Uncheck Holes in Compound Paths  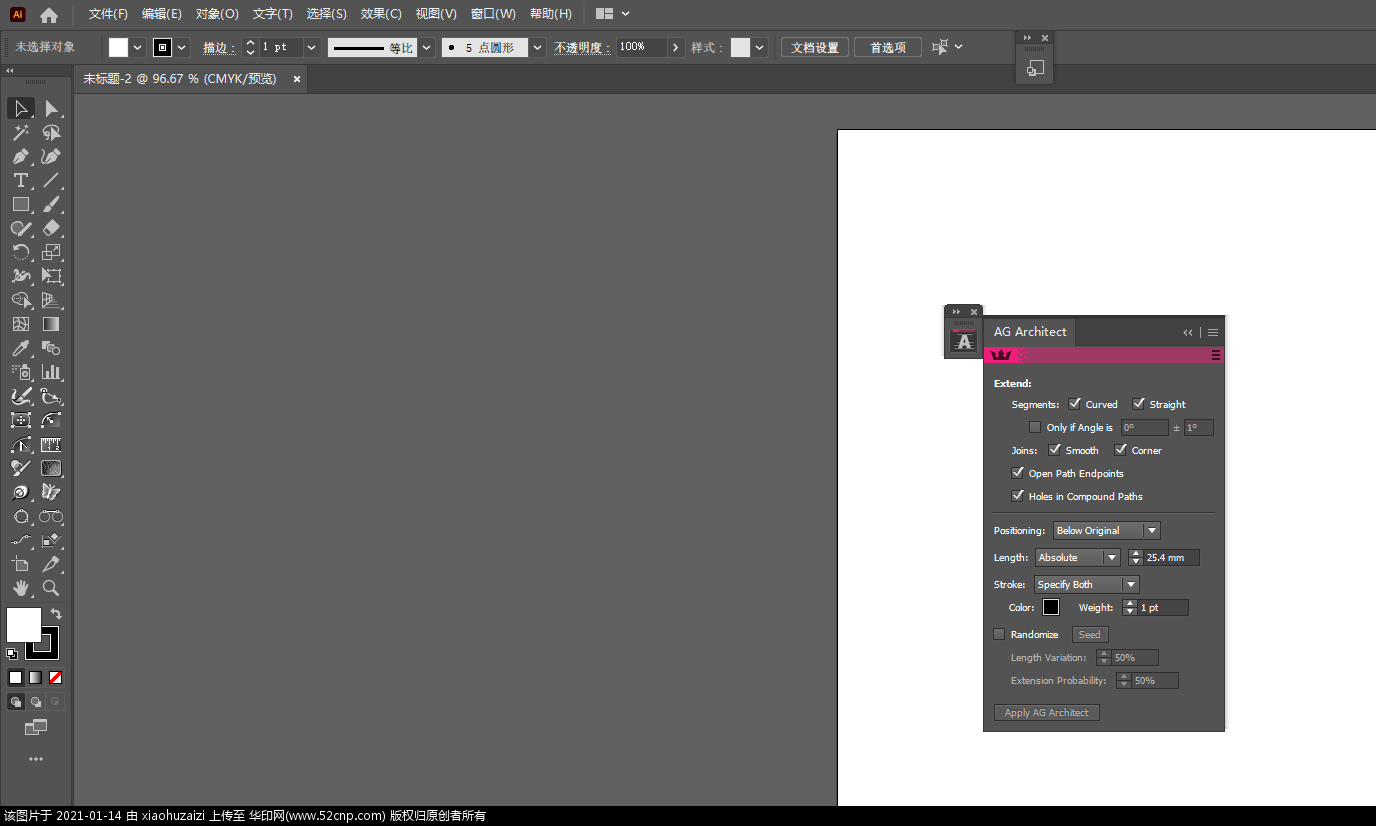click(x=1018, y=496)
